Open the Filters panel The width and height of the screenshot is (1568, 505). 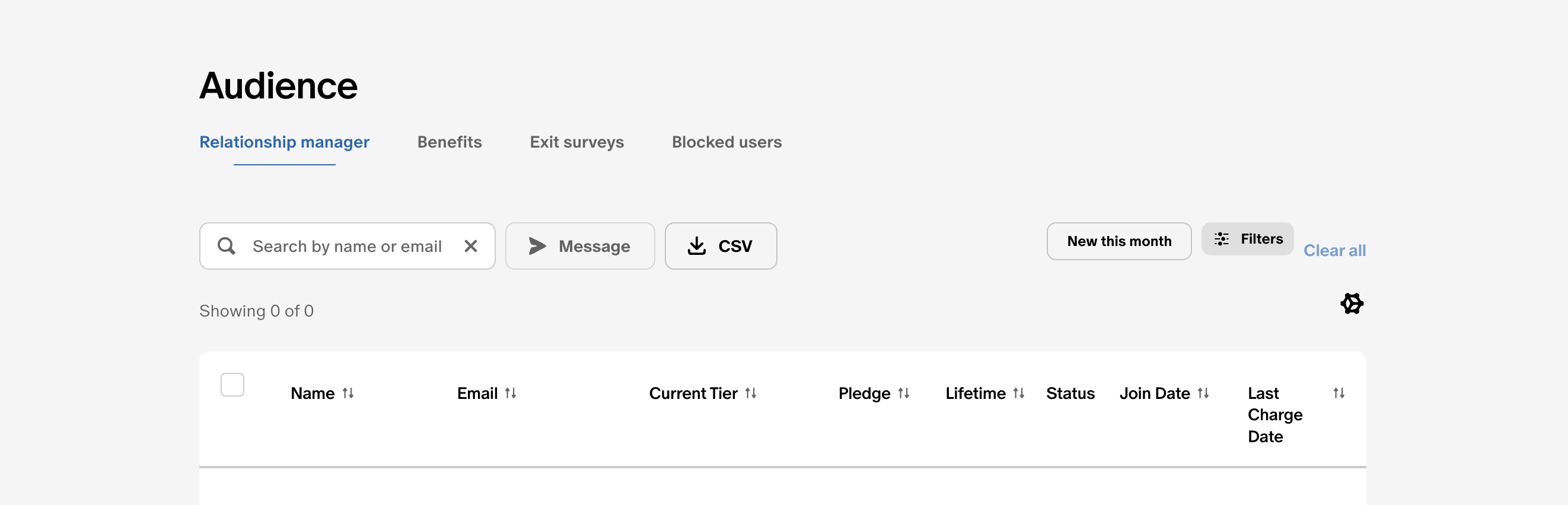tap(1247, 239)
